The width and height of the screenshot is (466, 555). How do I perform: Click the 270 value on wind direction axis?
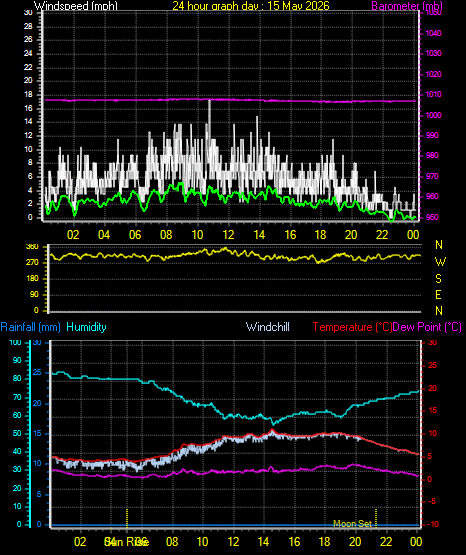coord(32,263)
